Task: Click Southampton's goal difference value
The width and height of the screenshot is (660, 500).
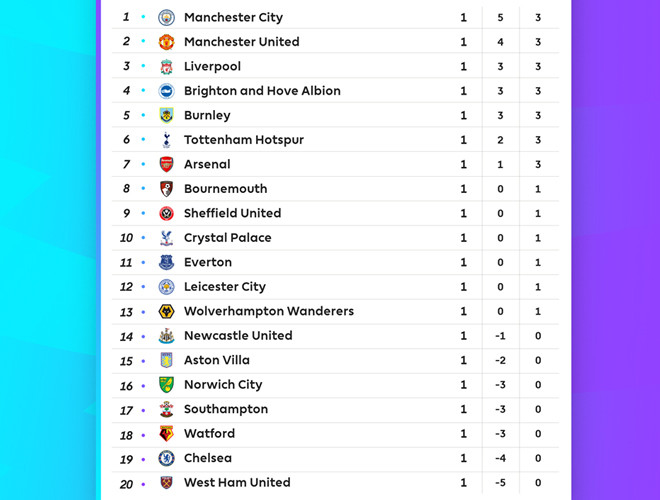Action: (x=500, y=409)
